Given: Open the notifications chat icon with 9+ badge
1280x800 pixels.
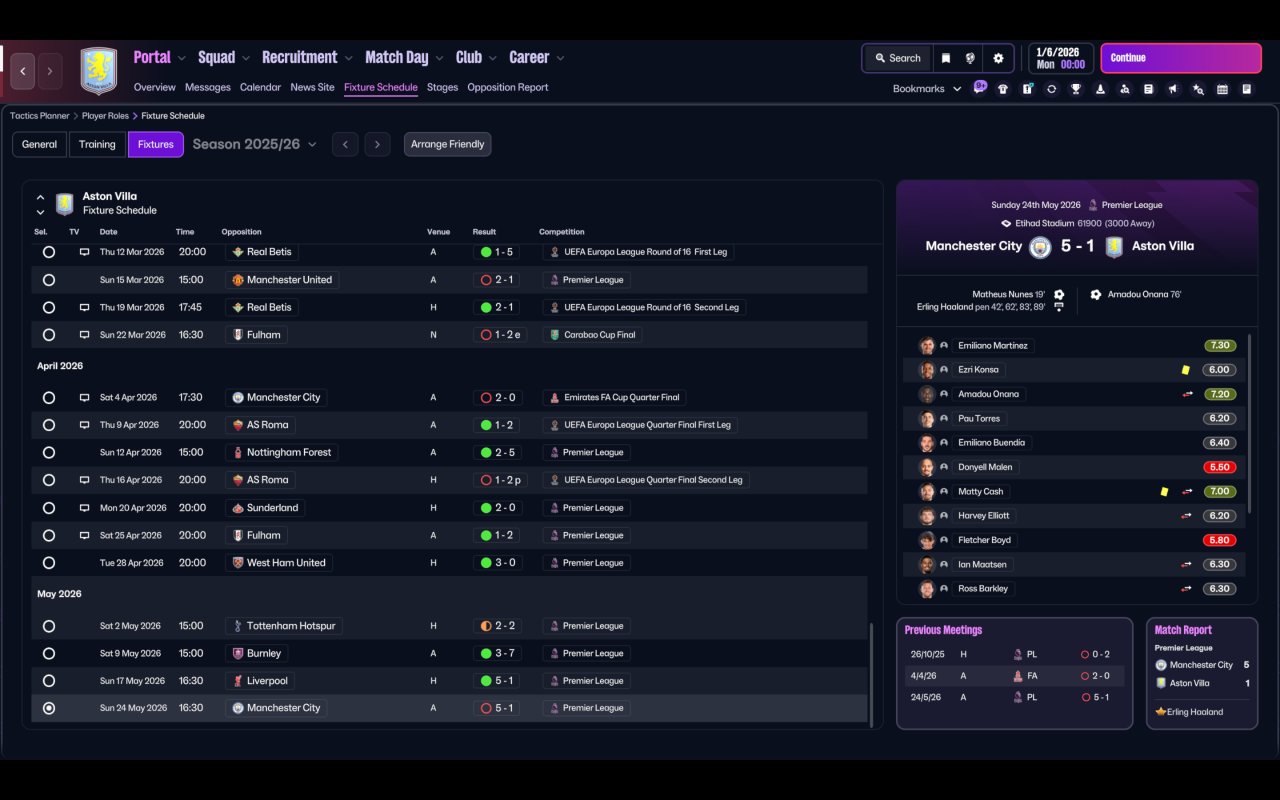Looking at the screenshot, I should (979, 88).
